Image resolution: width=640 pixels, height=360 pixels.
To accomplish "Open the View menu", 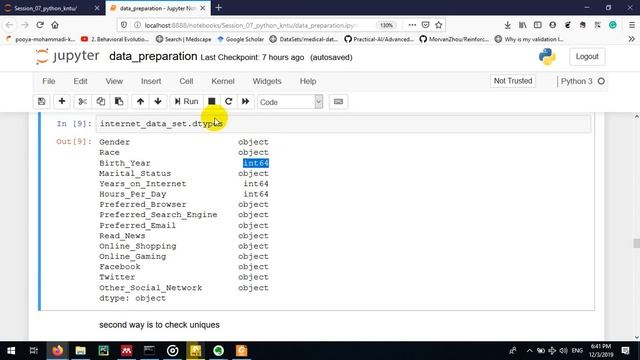I will pos(114,81).
